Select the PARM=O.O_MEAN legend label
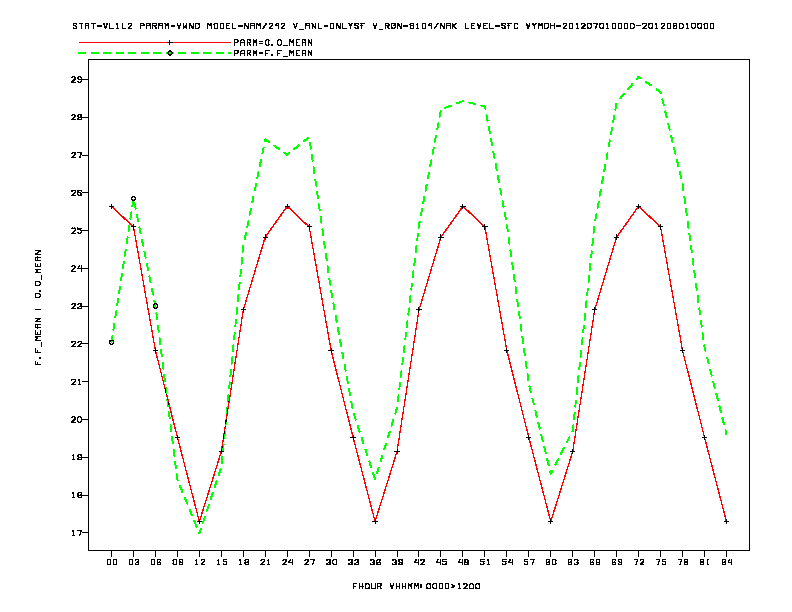This screenshot has width=792, height=612. 273,42
